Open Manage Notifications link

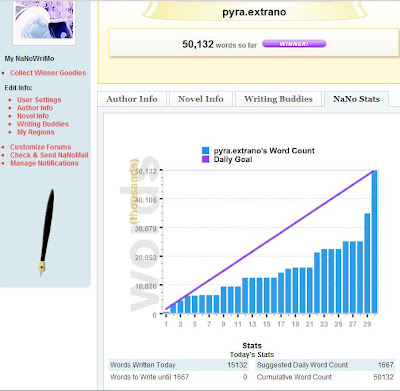pos(44,163)
